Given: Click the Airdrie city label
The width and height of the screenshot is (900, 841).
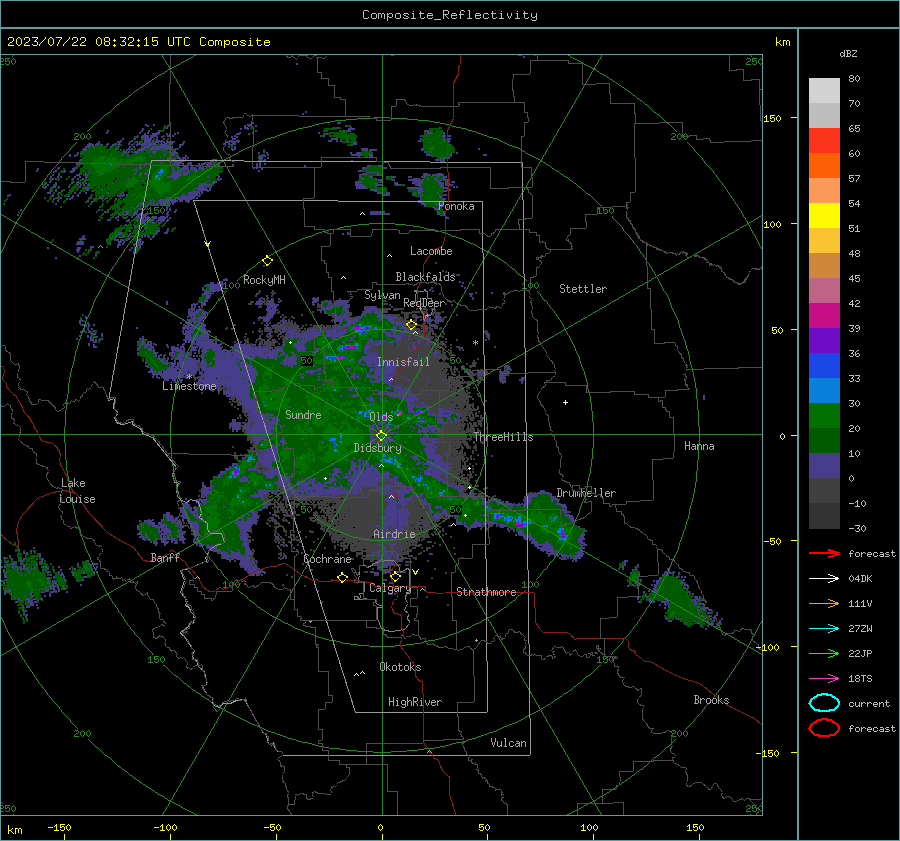Looking at the screenshot, I should point(394,534).
